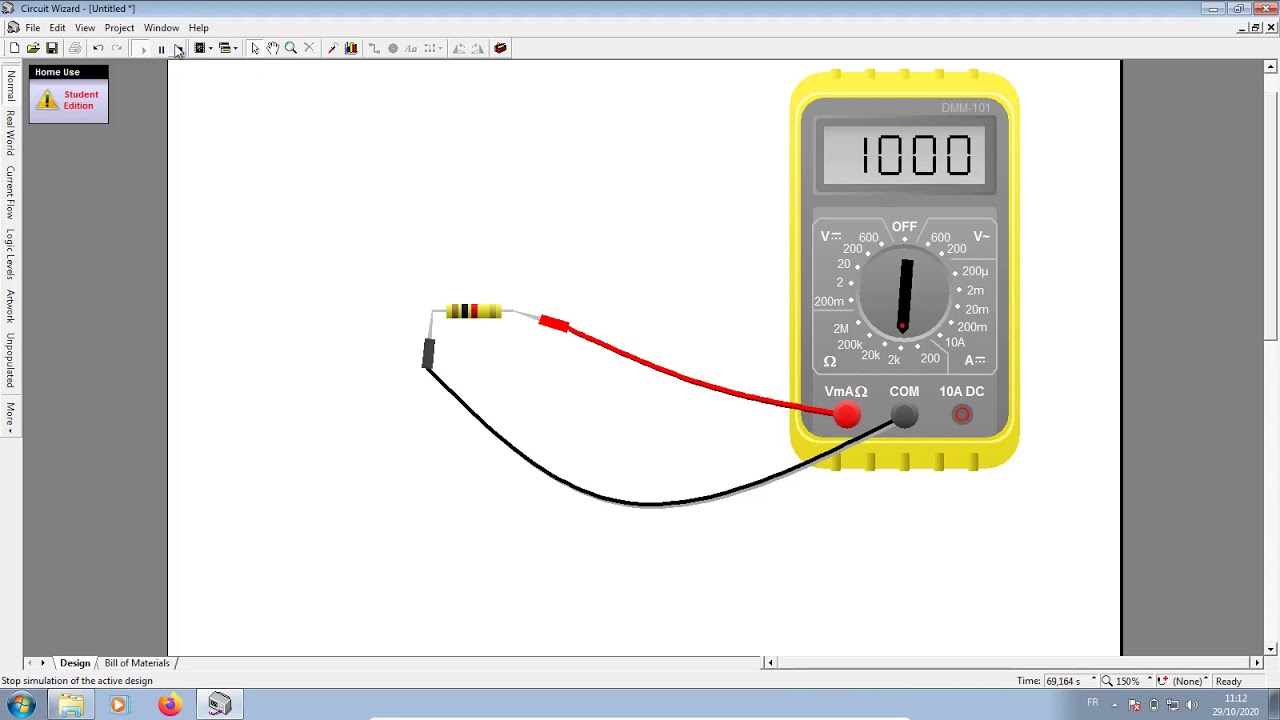This screenshot has height=720, width=1280.
Task: Switch to Bill of Materials tab
Action: point(137,663)
